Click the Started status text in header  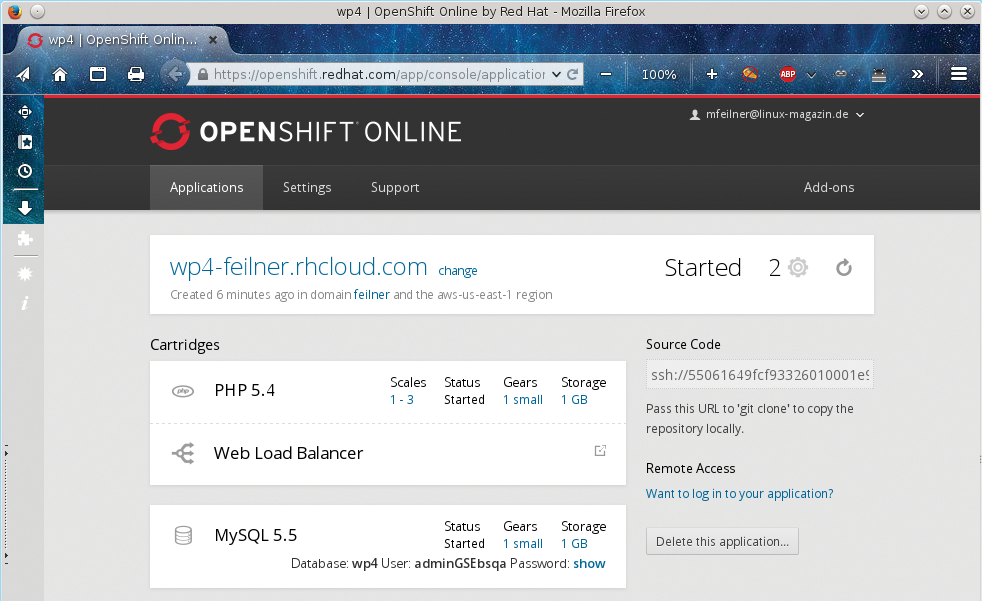pos(703,268)
